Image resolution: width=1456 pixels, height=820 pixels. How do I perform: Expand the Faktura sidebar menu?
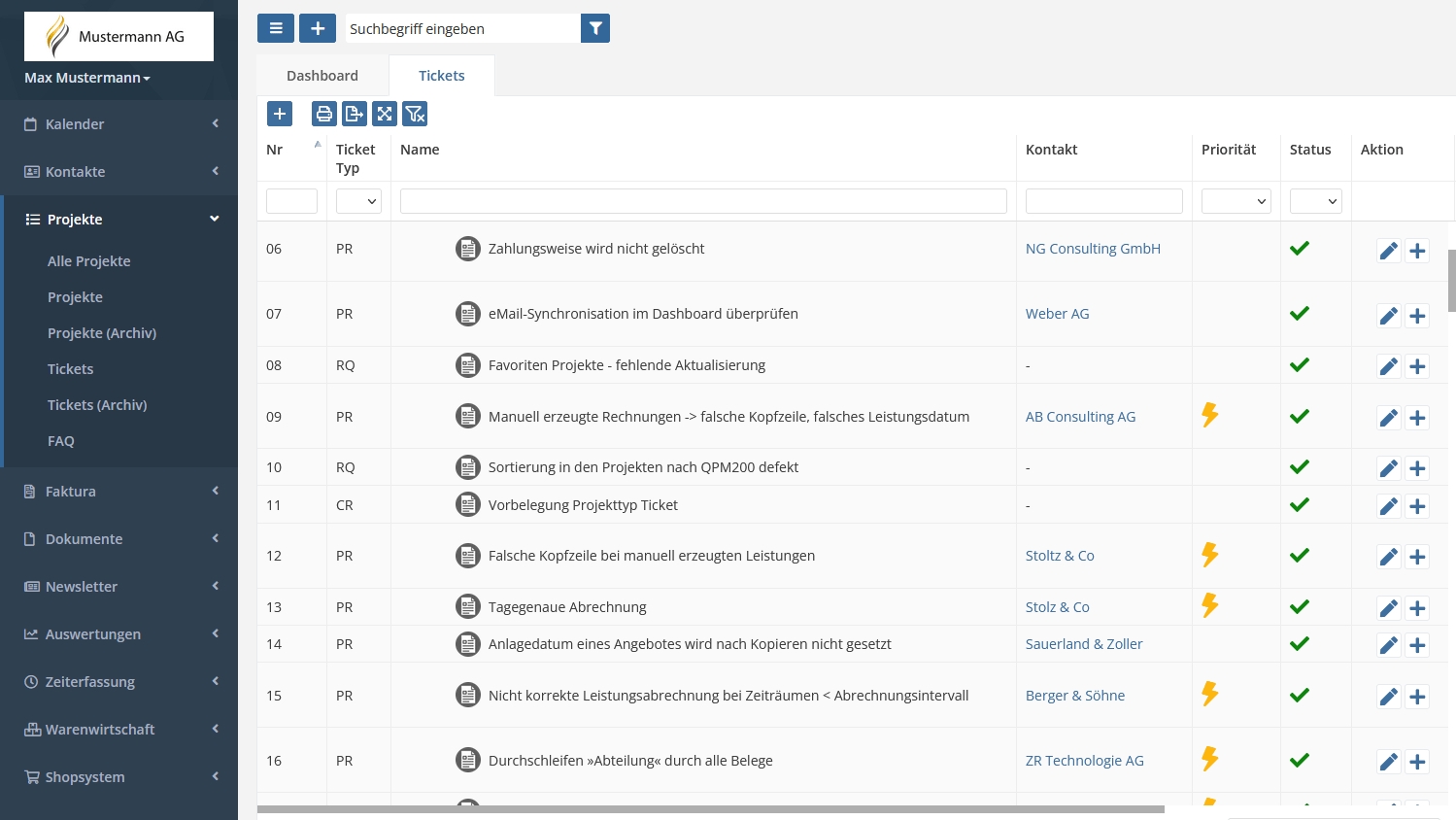click(x=119, y=492)
